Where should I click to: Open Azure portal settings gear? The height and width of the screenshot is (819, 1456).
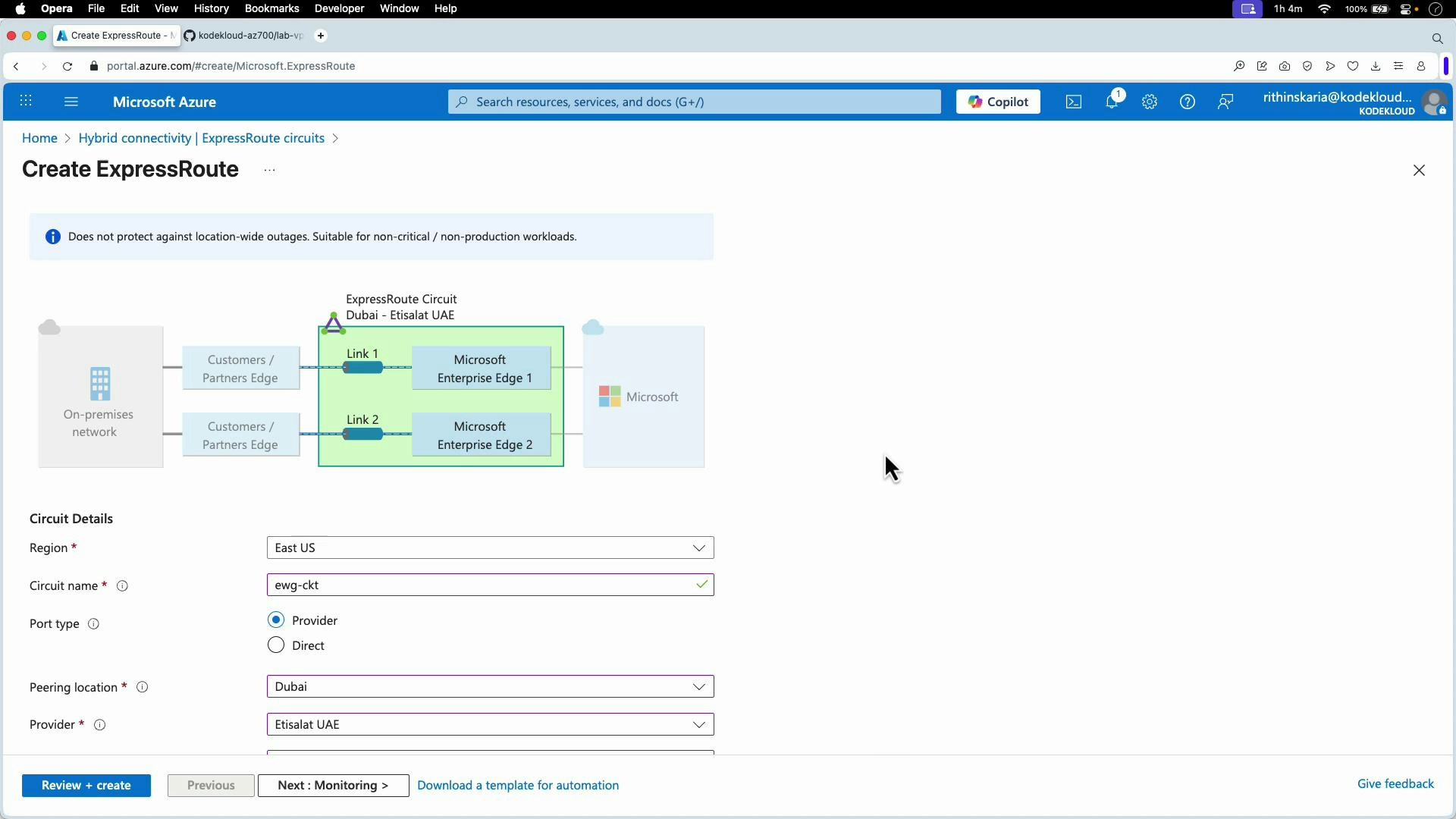(x=1150, y=102)
